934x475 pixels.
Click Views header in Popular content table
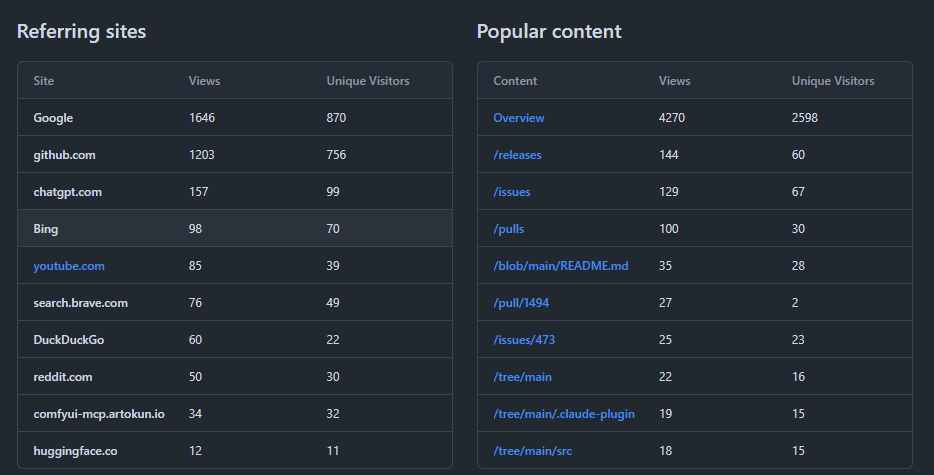click(x=674, y=80)
